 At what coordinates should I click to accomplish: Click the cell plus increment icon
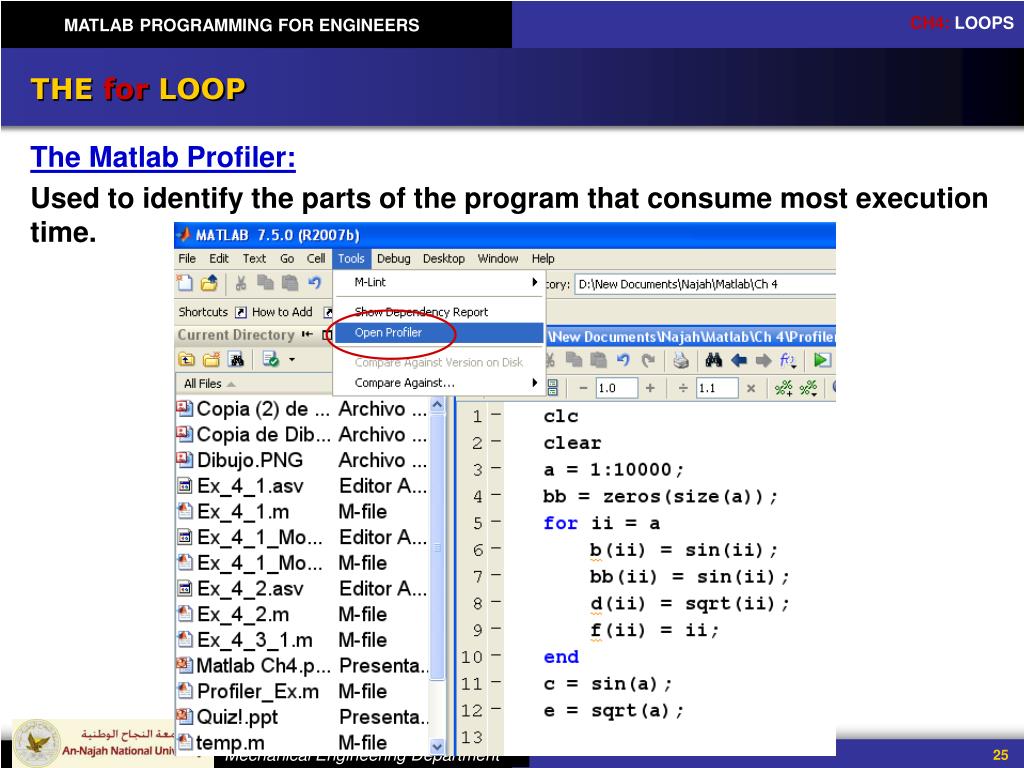click(x=650, y=388)
